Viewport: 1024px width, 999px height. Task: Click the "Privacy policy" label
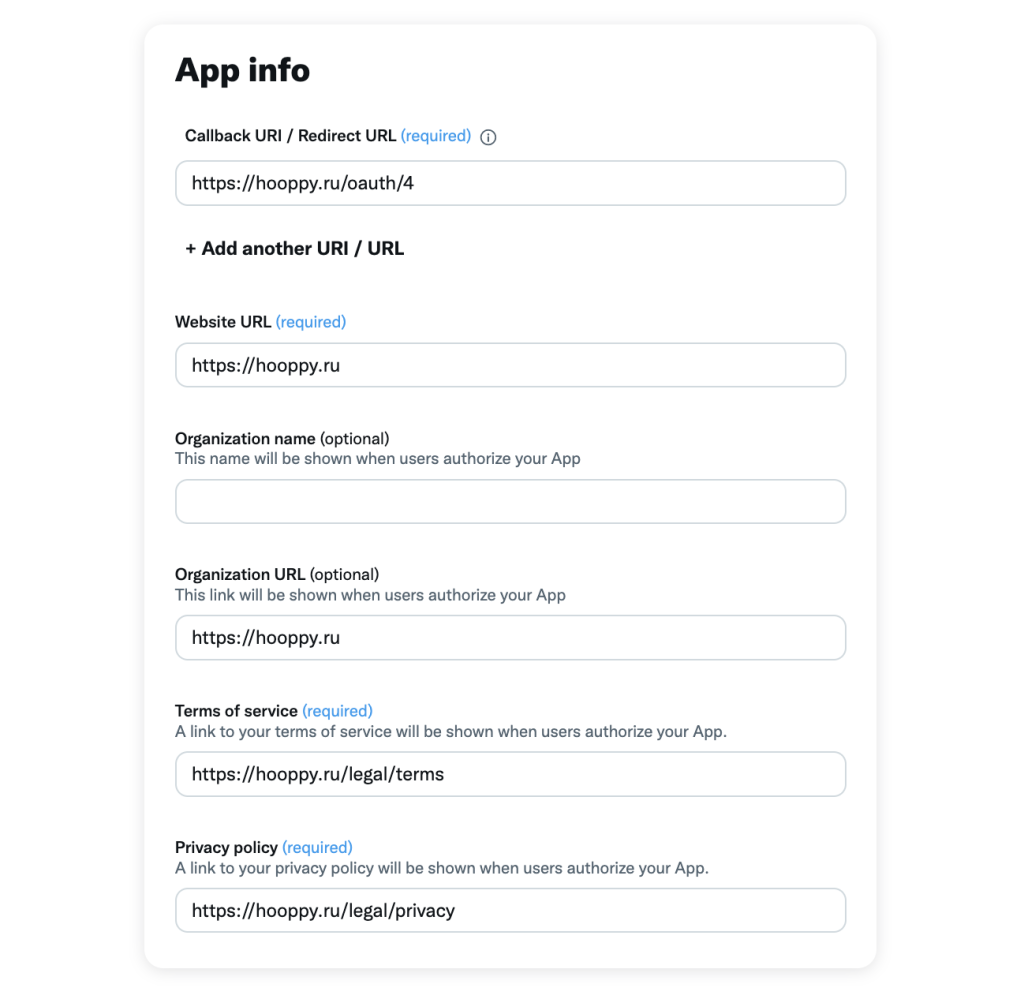(226, 847)
